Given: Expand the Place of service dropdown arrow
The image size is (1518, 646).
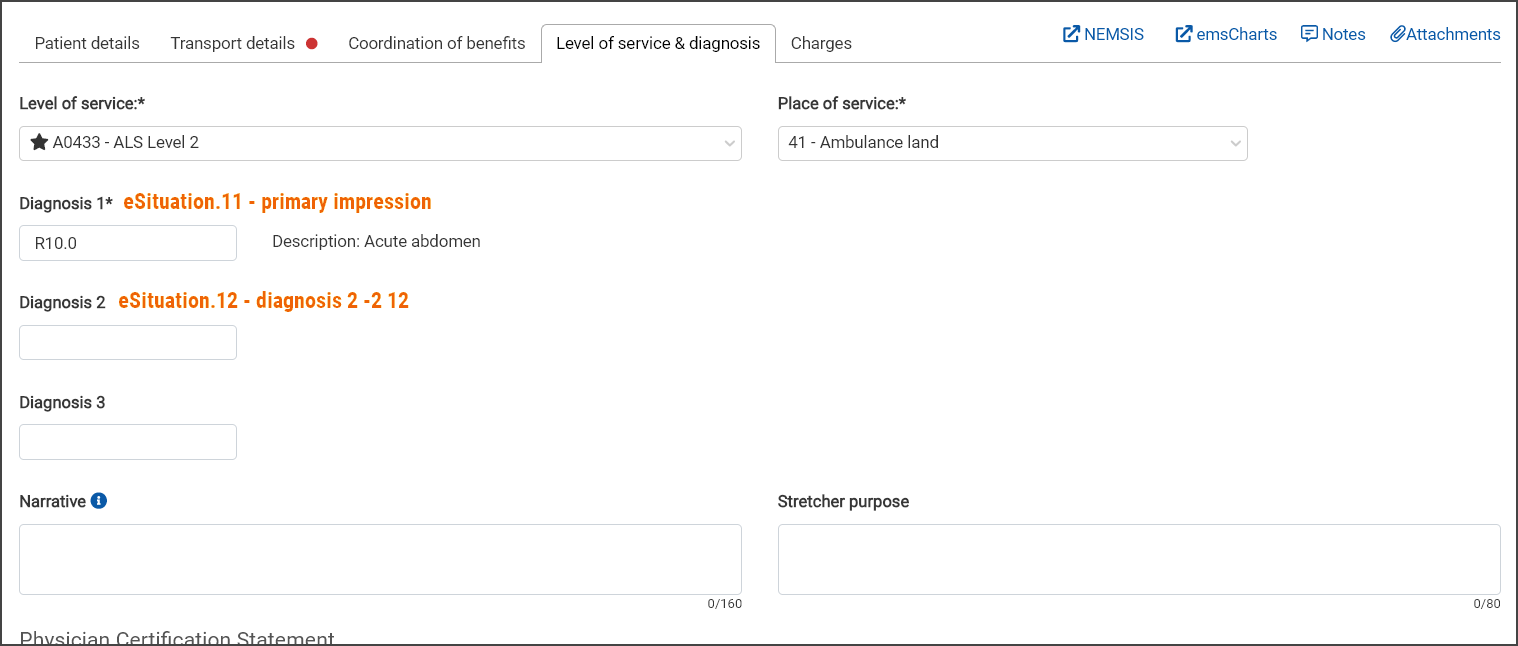Looking at the screenshot, I should (1235, 143).
